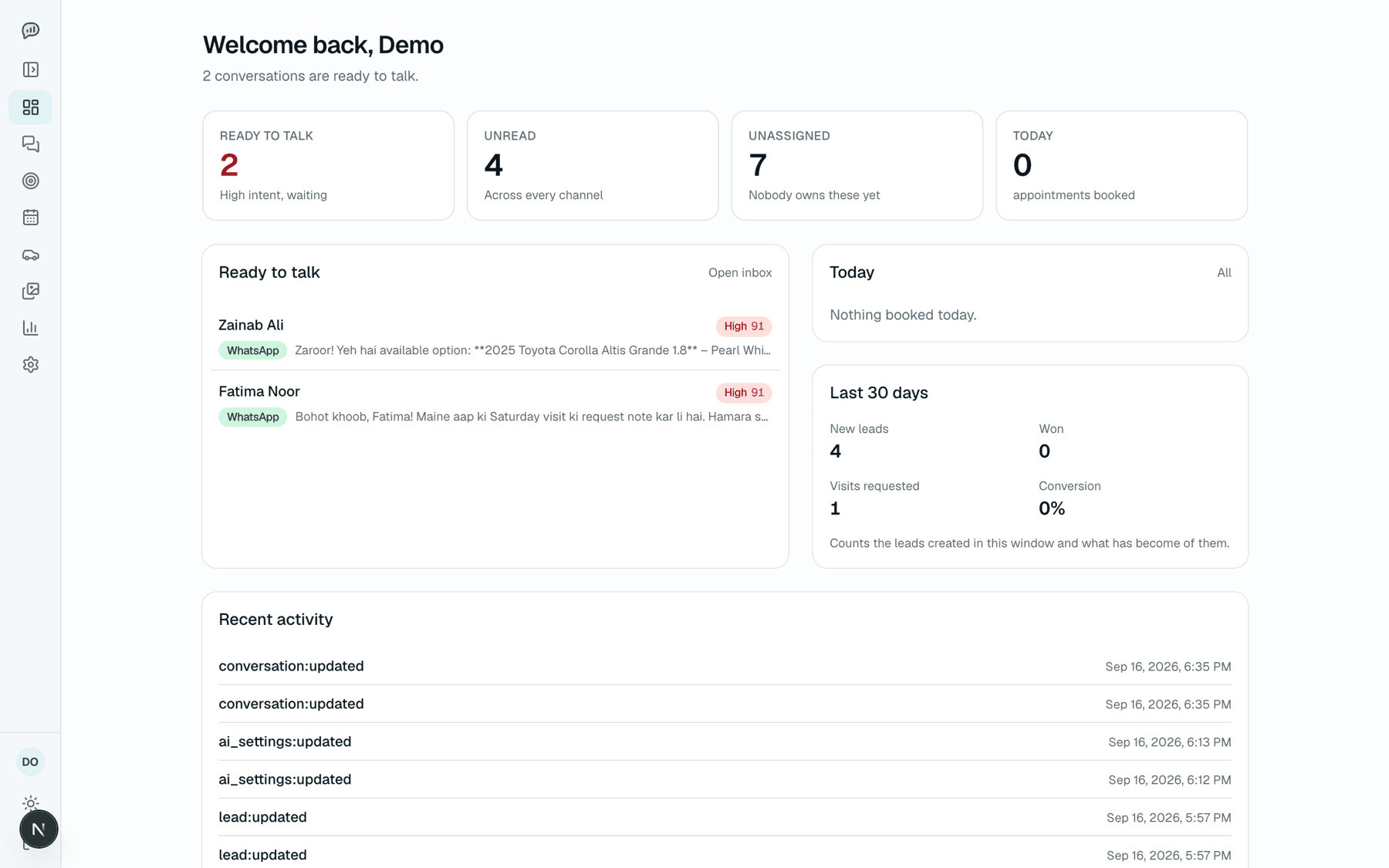Image resolution: width=1389 pixels, height=868 pixels.
Task: Open the calendar icon in the sidebar
Action: coord(30,218)
